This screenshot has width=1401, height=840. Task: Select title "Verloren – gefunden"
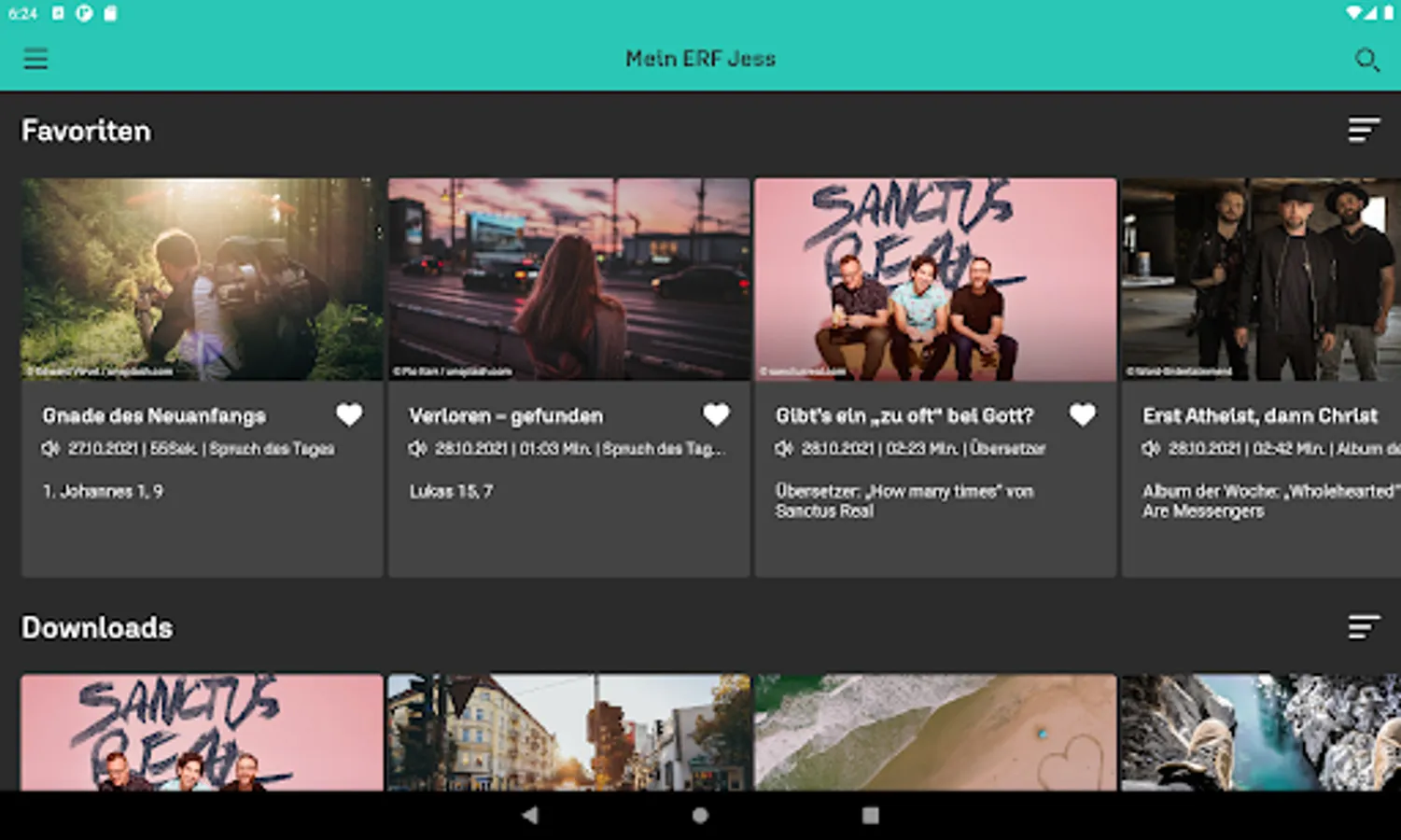pyautogui.click(x=506, y=416)
